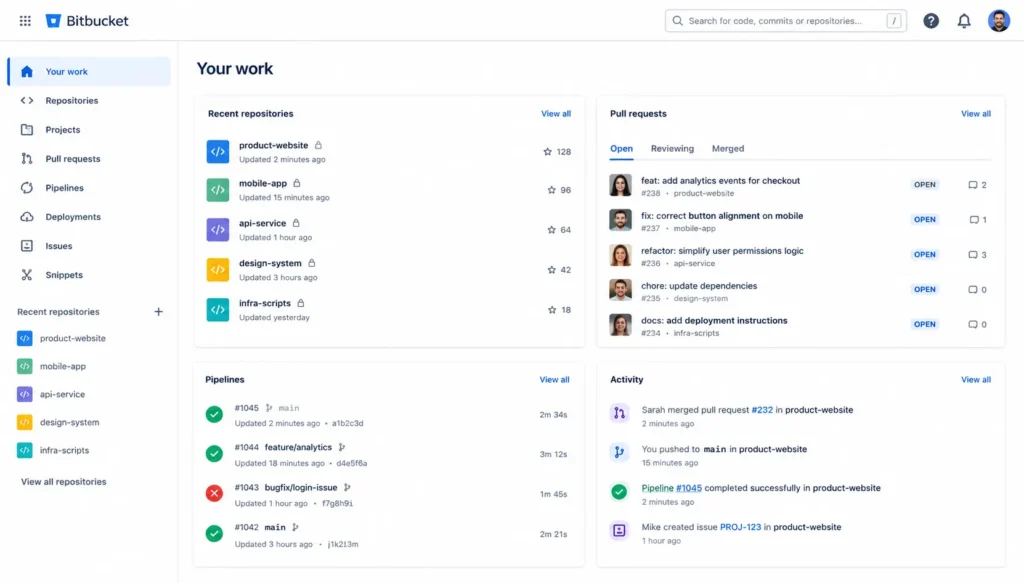Open PROJ-123 issue link in Activity
The image size is (1024, 583).
pos(740,527)
